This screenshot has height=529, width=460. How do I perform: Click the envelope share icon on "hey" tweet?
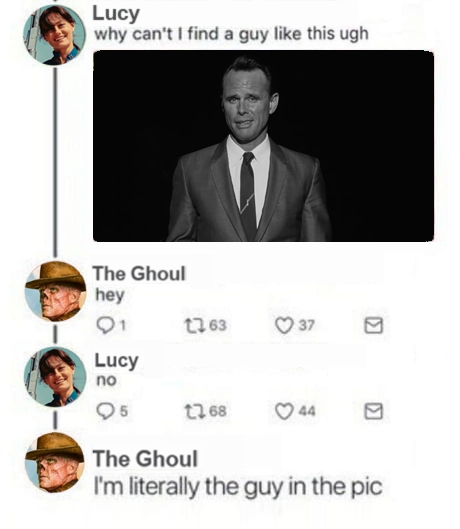[374, 326]
